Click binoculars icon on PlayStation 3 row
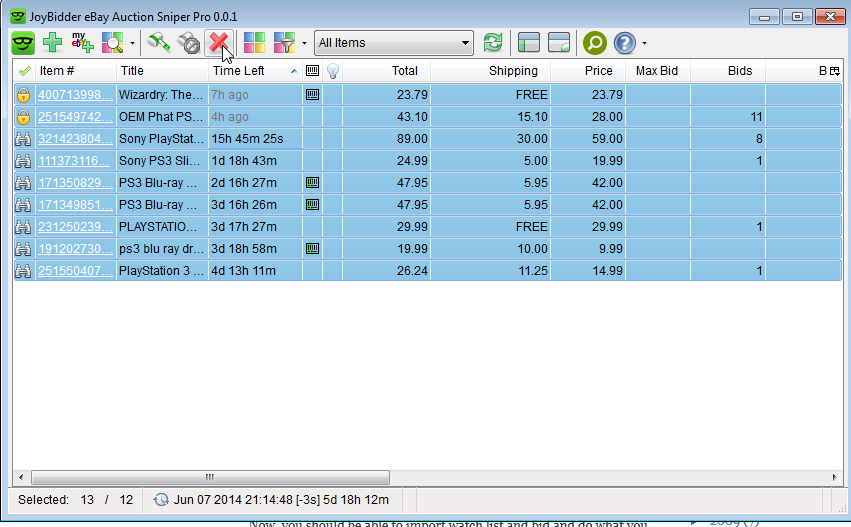The width and height of the screenshot is (851, 527). tap(23, 271)
